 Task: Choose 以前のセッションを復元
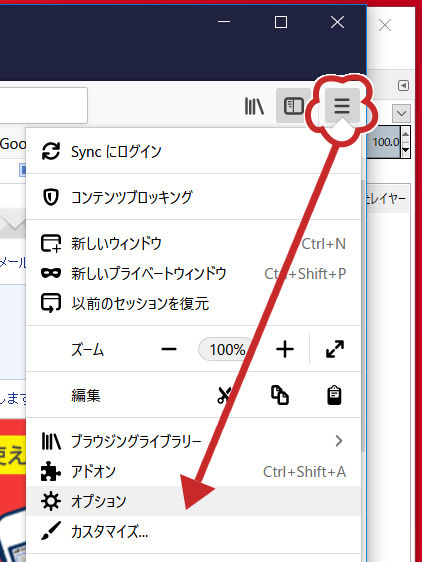tap(193, 303)
